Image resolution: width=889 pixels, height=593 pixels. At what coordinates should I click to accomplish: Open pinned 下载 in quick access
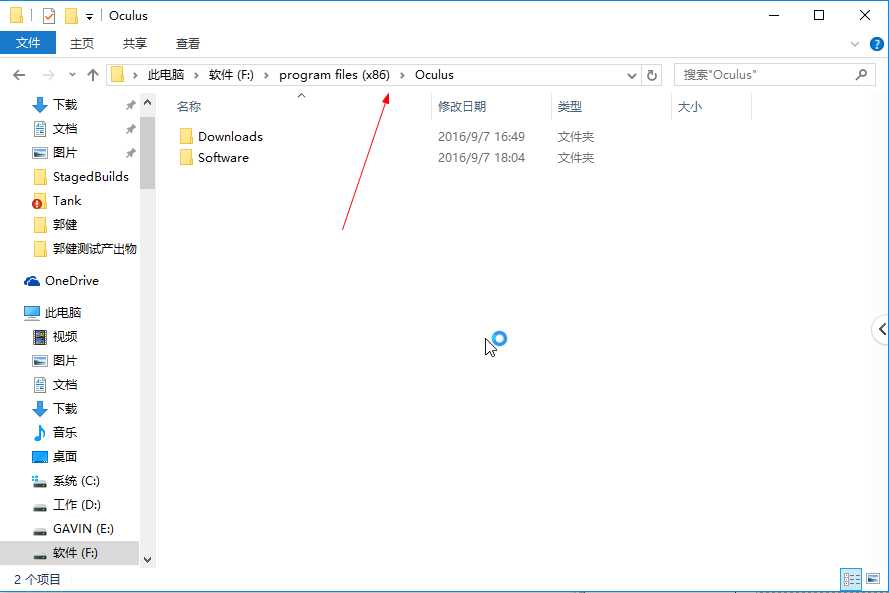(55, 104)
